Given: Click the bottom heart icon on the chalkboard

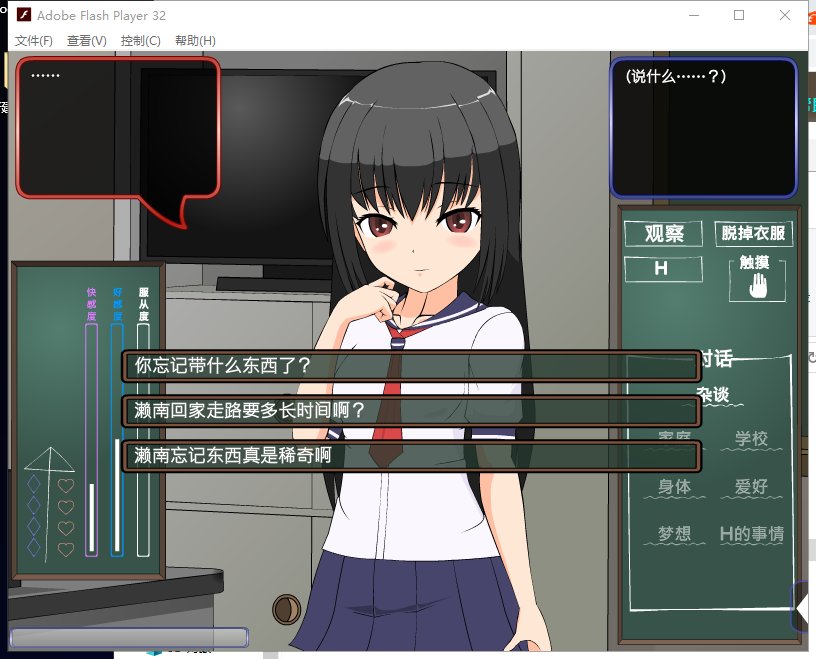Looking at the screenshot, I should [66, 549].
